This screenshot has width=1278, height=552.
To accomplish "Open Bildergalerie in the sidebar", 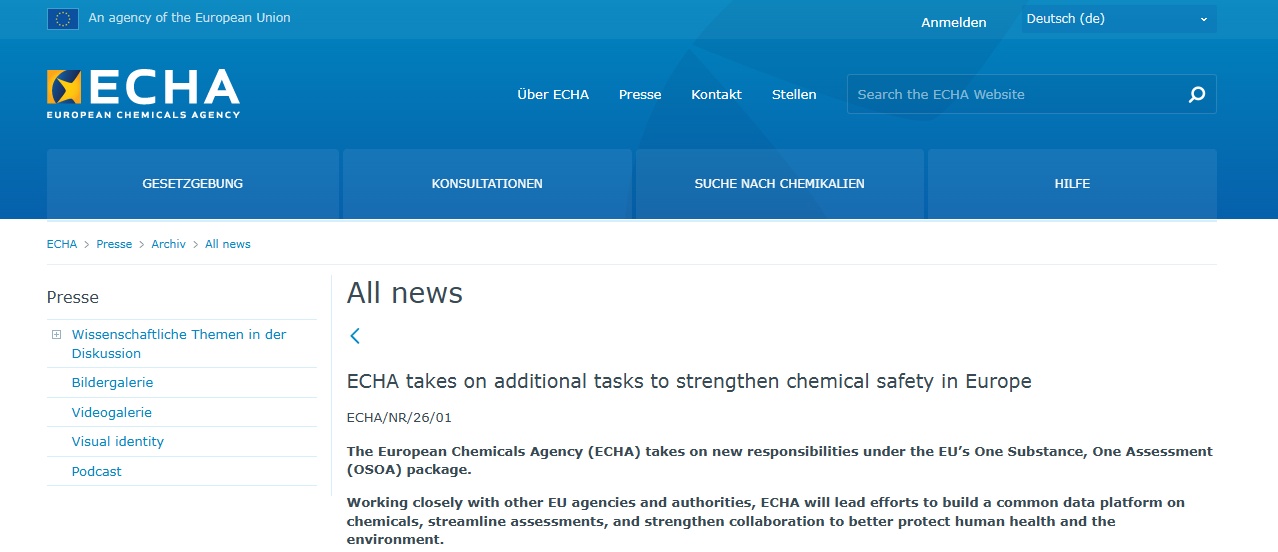I will [112, 383].
